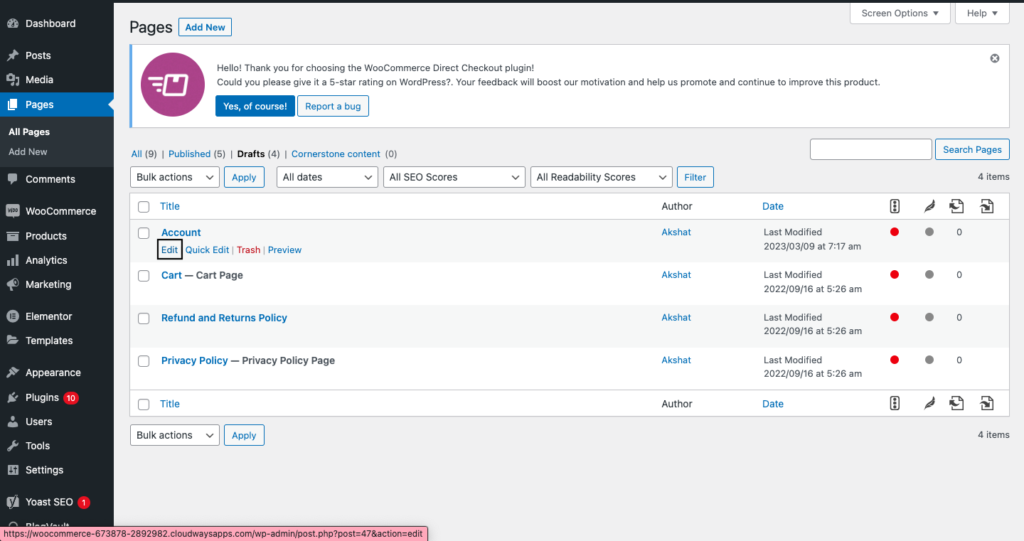1024x541 pixels.
Task: Click the Tools wrench icon
Action: pyautogui.click(x=12, y=446)
